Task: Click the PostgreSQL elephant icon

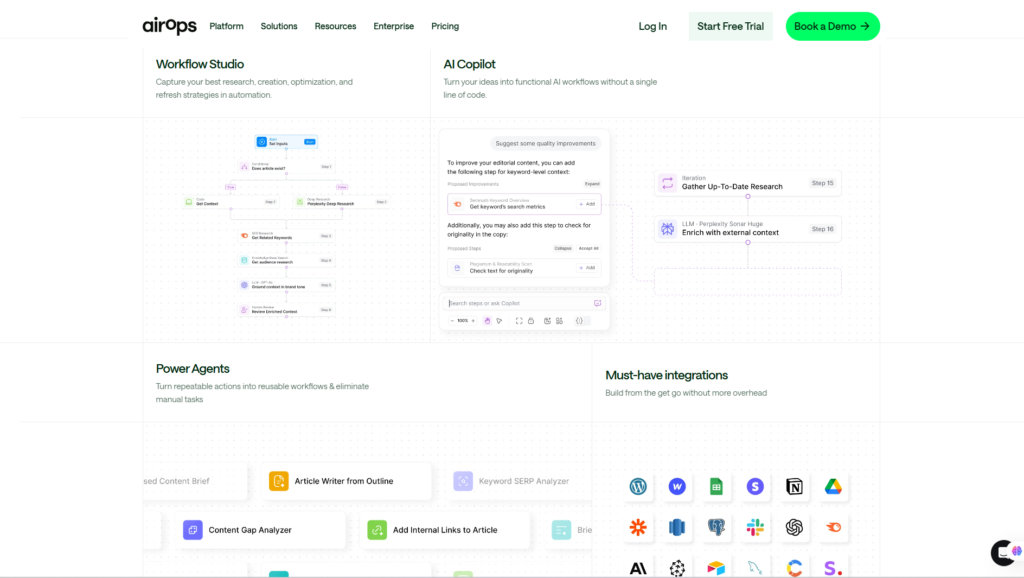Action: 716,527
